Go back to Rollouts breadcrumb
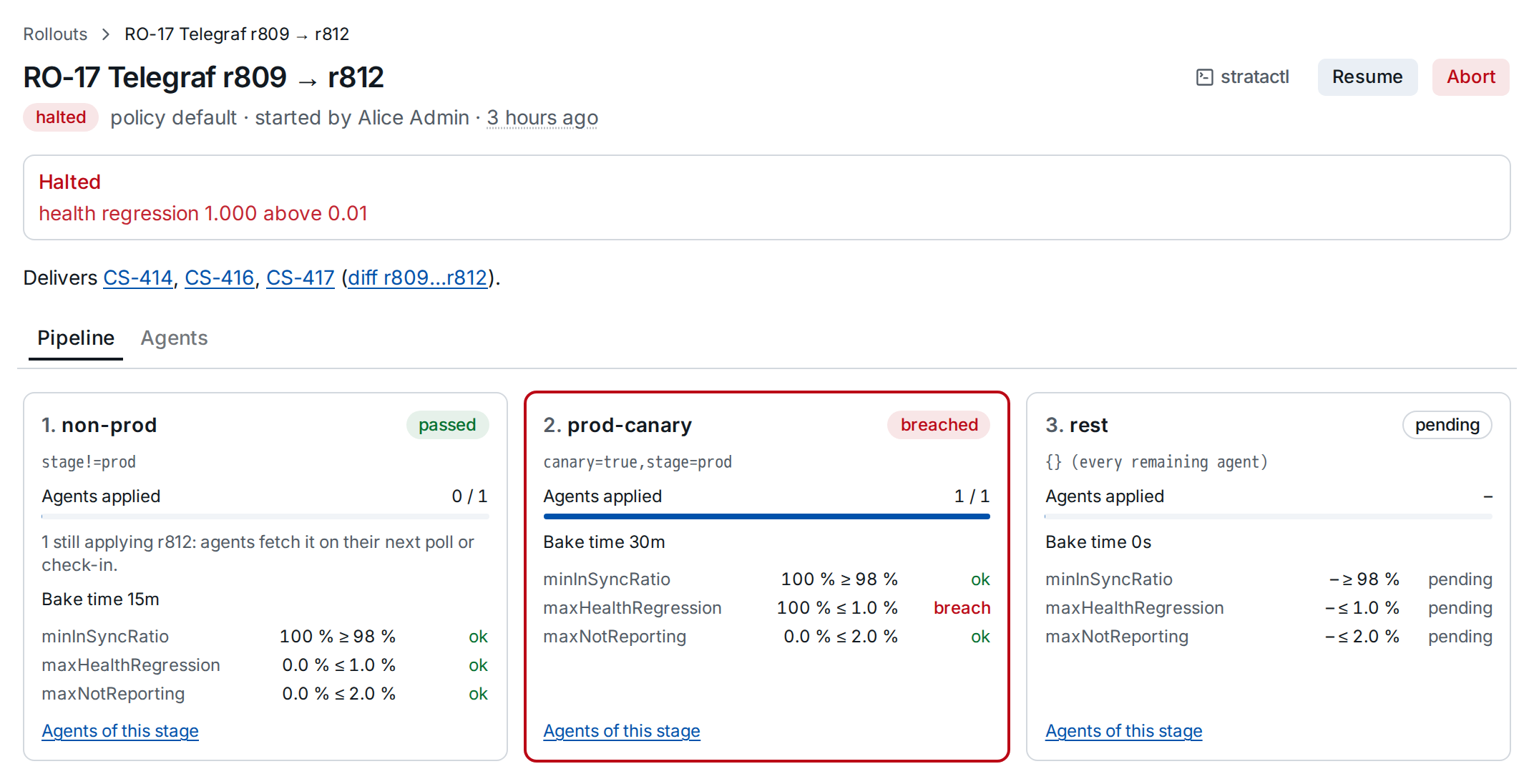This screenshot has height=784, width=1534. pyautogui.click(x=55, y=34)
